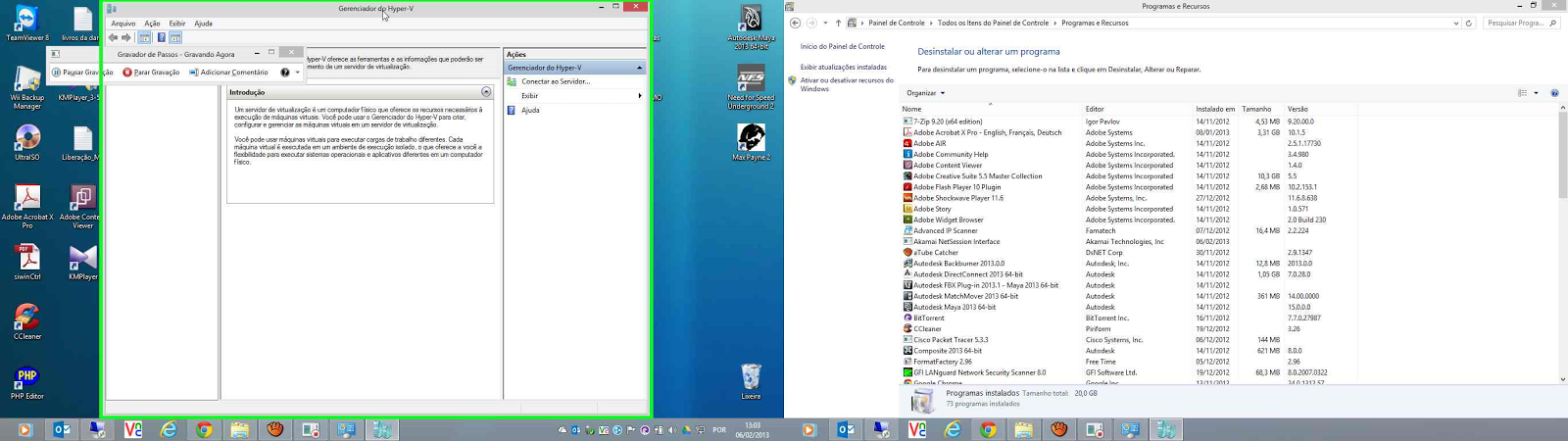Select Need for Speed Underground 2 icon
The height and width of the screenshot is (441, 1568).
coord(751,87)
